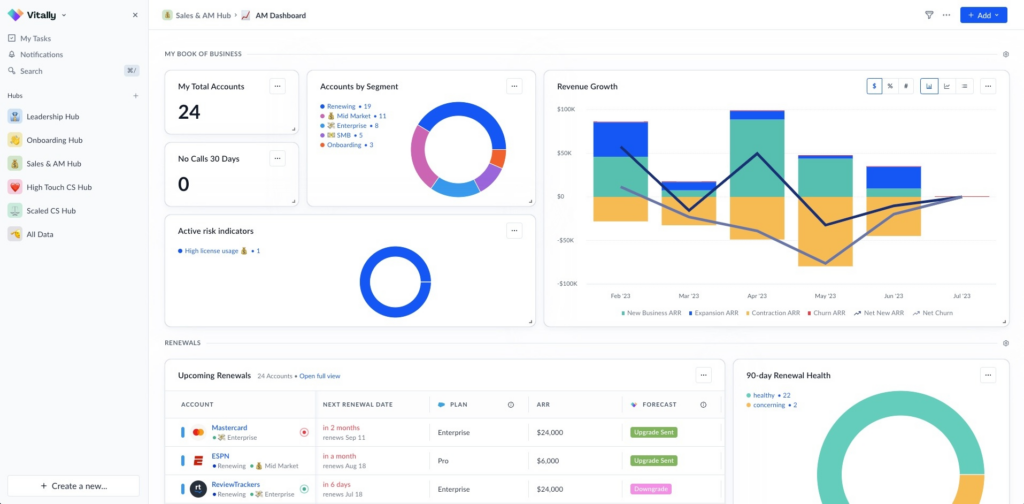Viewport: 1024px width, 504px height.
Task: Toggle Revenue Growth line chart view
Action: [947, 86]
